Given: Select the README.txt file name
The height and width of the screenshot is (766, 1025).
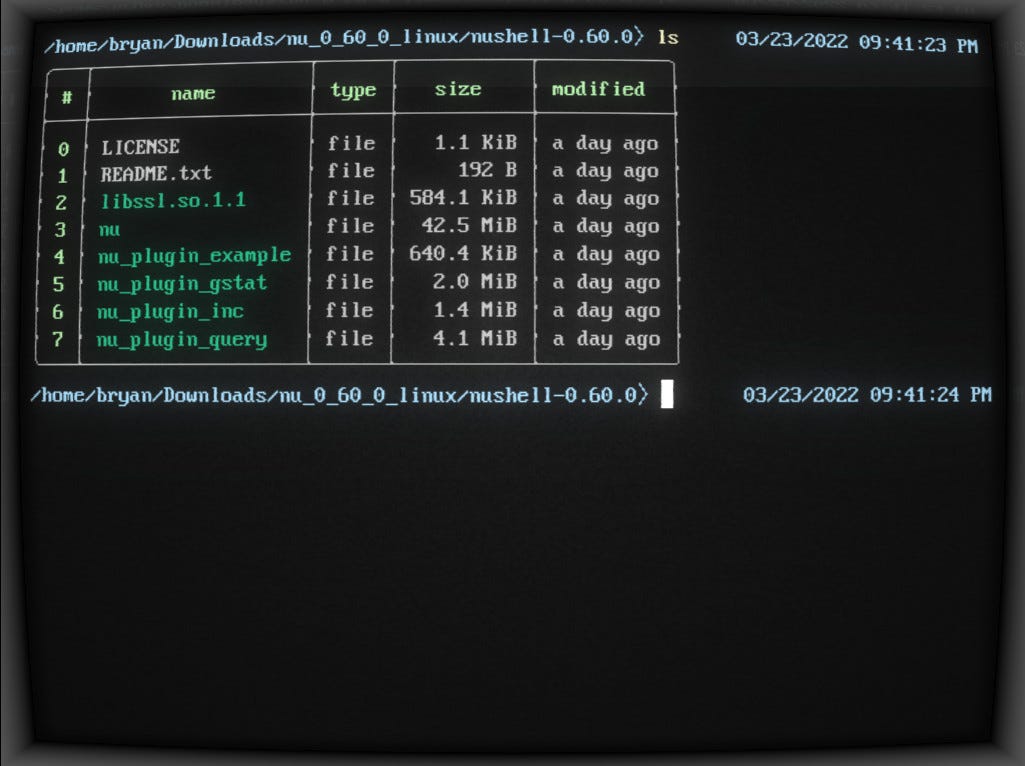Looking at the screenshot, I should tap(156, 173).
